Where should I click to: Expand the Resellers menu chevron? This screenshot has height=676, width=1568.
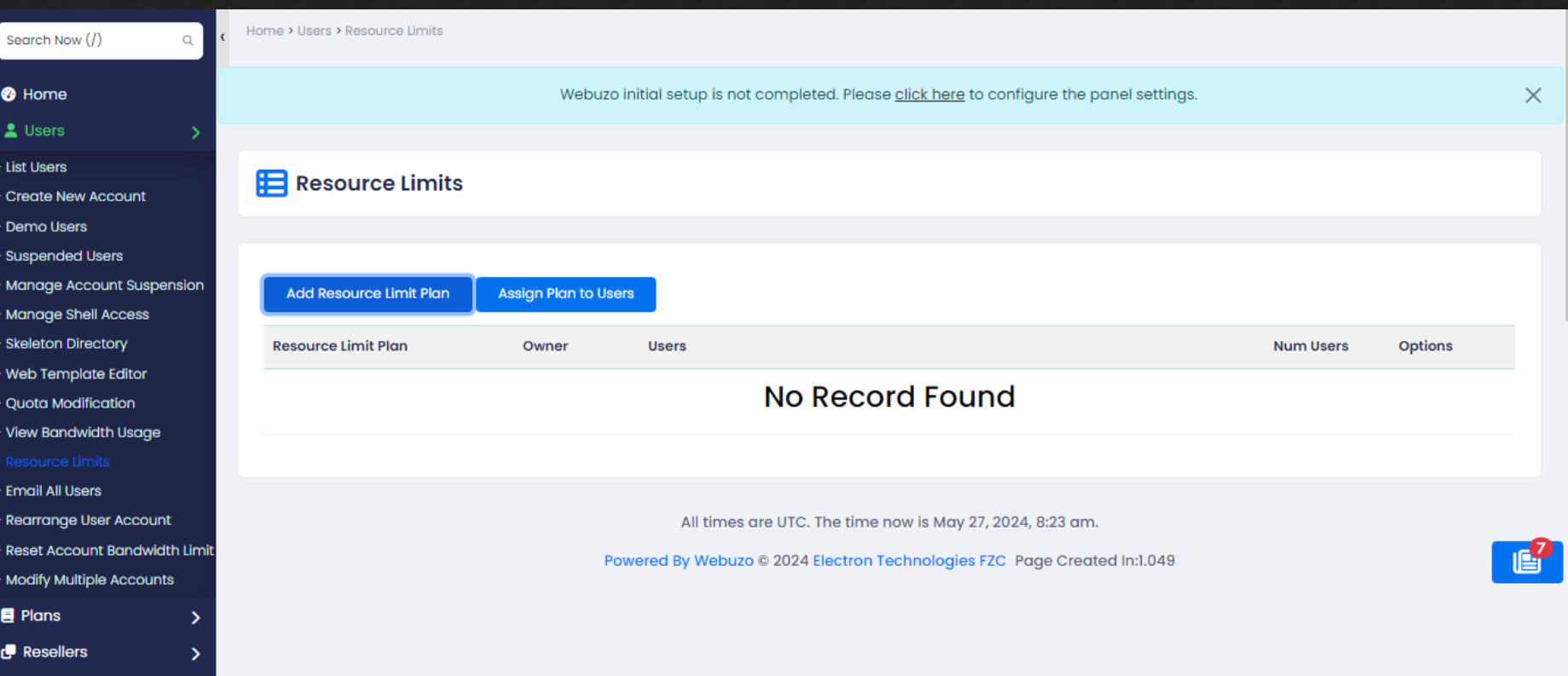click(195, 654)
